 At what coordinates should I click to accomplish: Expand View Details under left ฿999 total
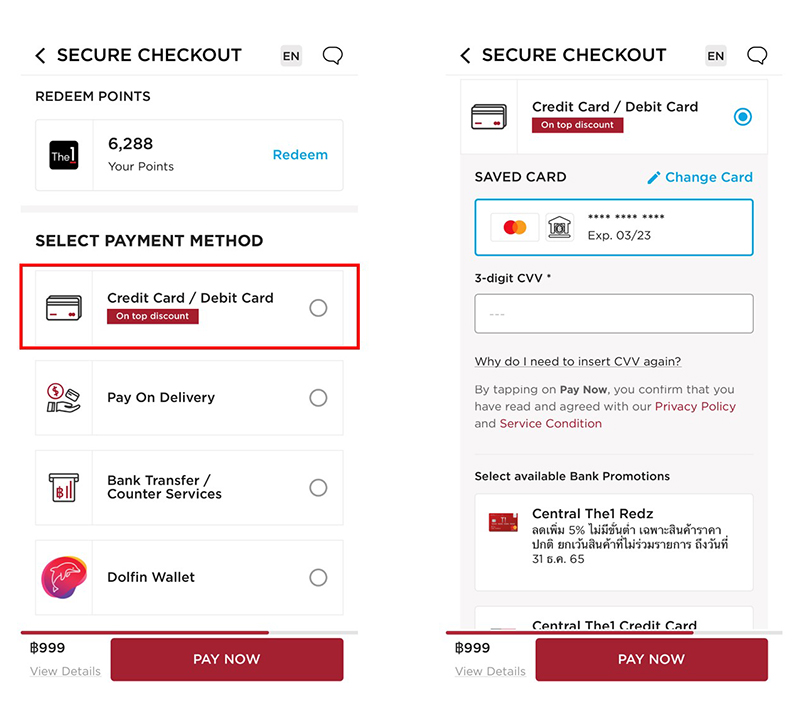tap(65, 671)
